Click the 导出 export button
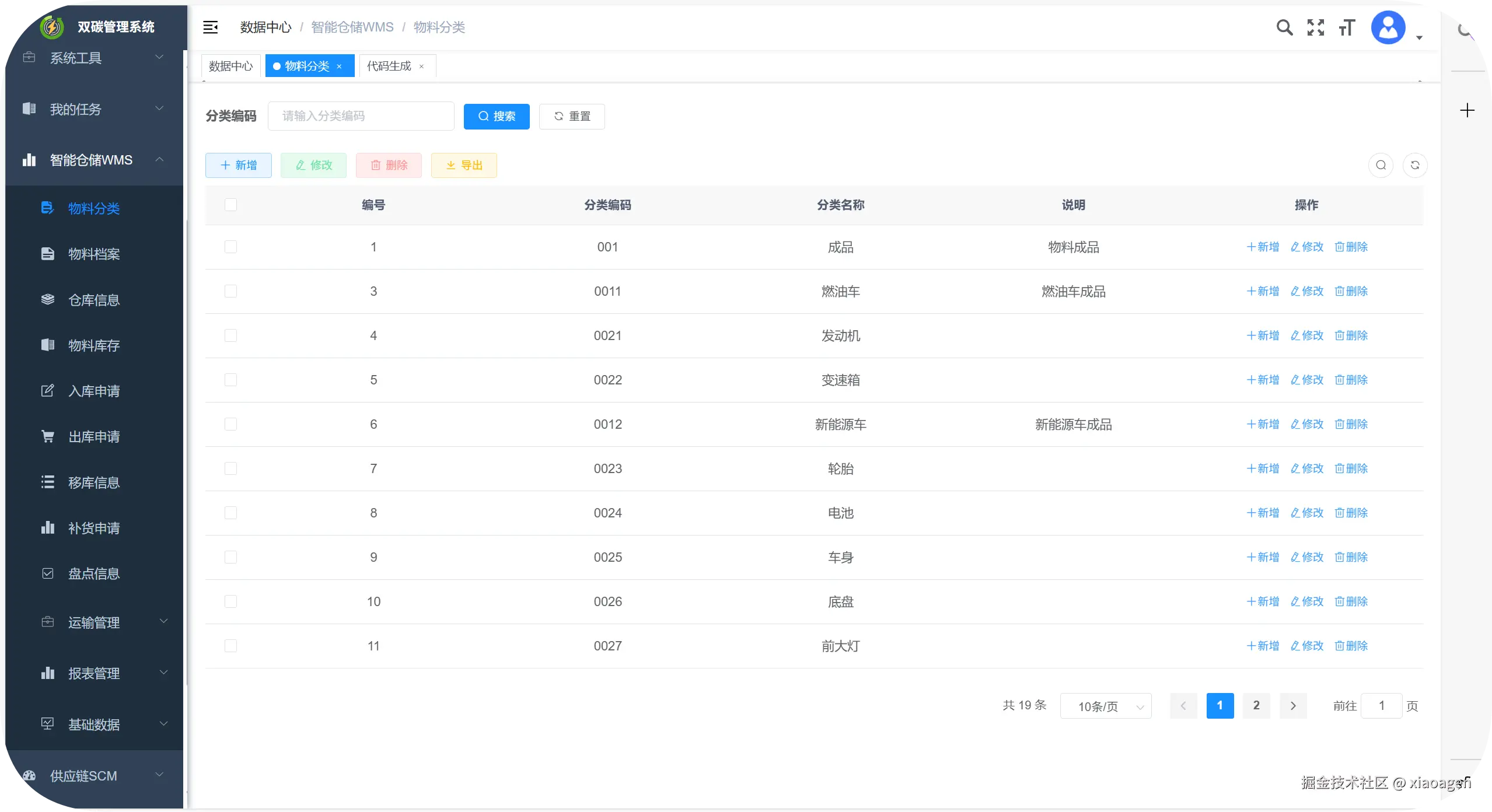Image resolution: width=1492 pixels, height=812 pixels. coord(463,165)
